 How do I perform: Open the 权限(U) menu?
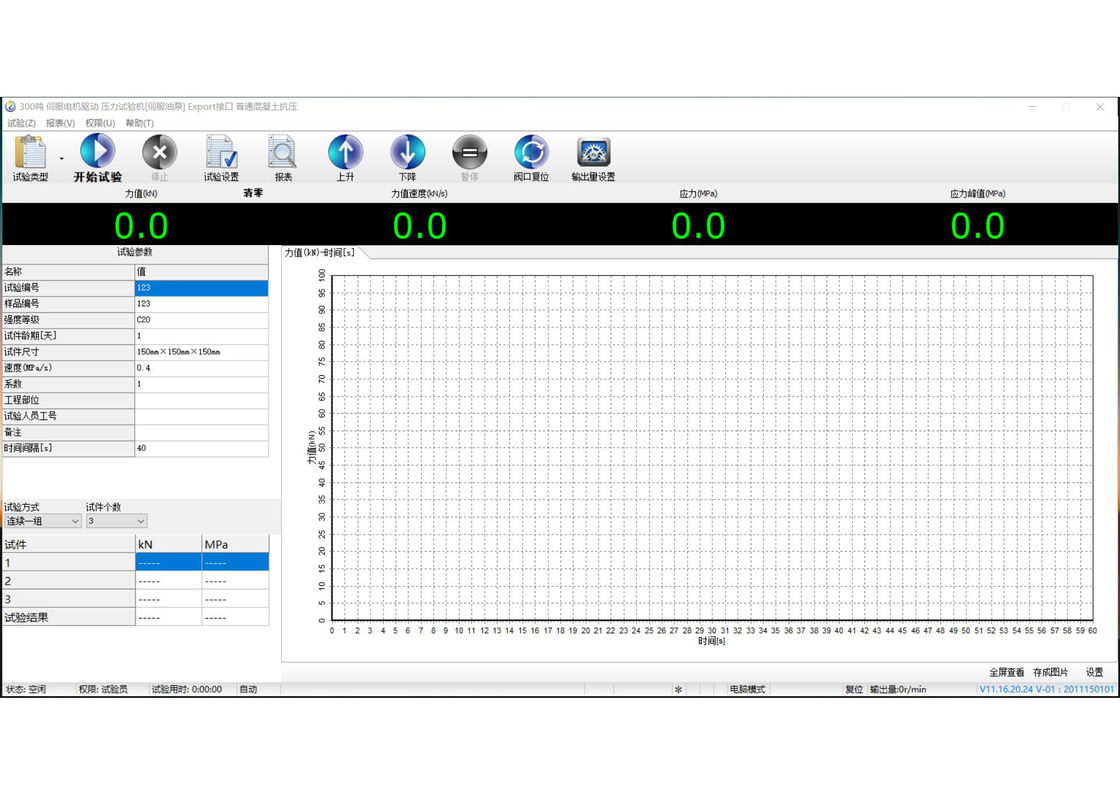pyautogui.click(x=100, y=123)
